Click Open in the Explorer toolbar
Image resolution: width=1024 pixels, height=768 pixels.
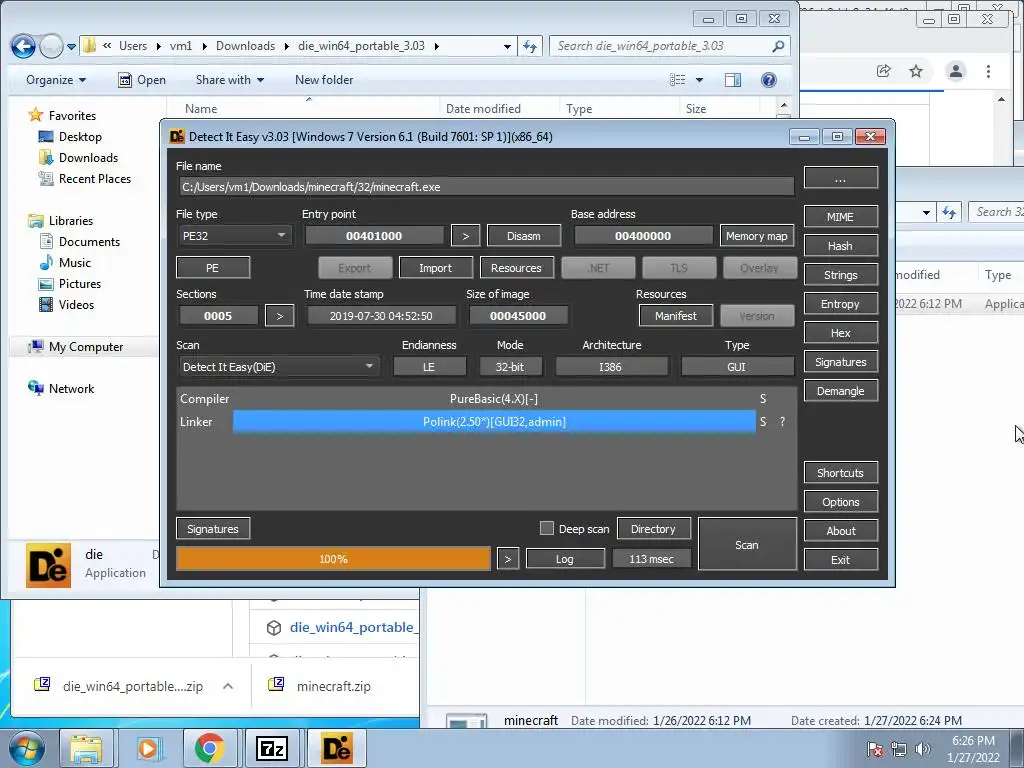point(142,80)
